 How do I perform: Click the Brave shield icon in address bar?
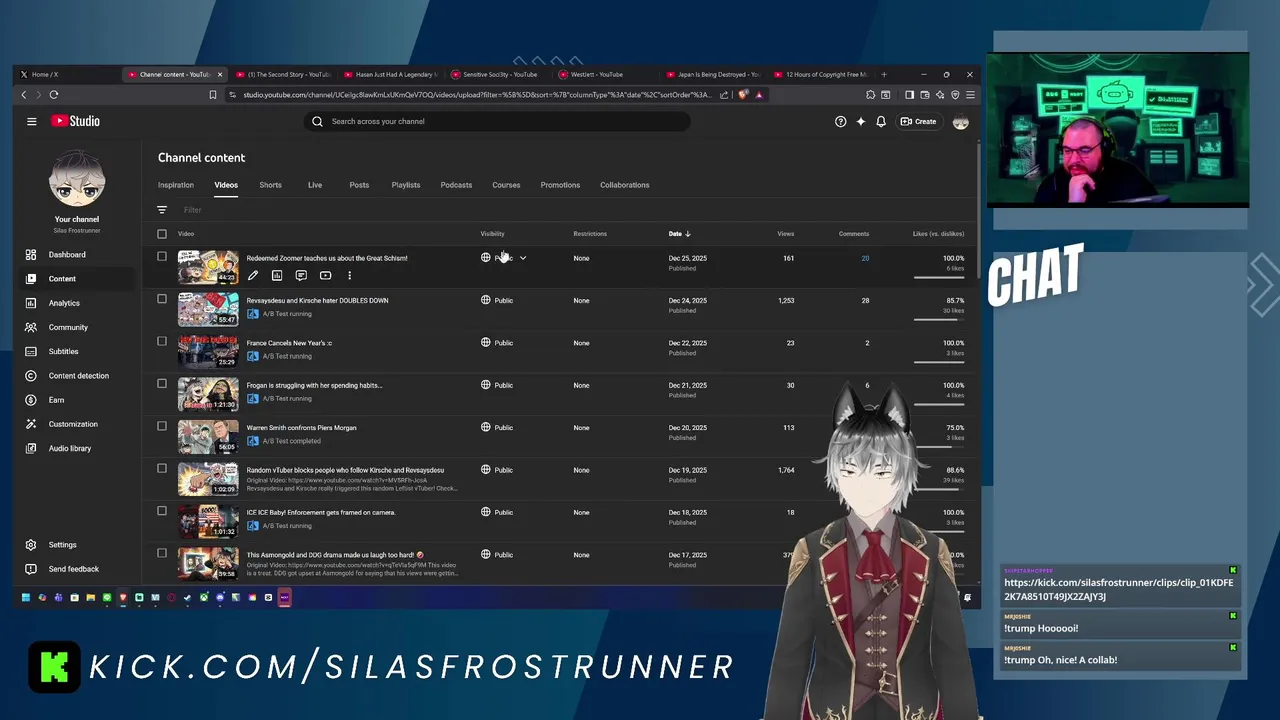click(743, 95)
